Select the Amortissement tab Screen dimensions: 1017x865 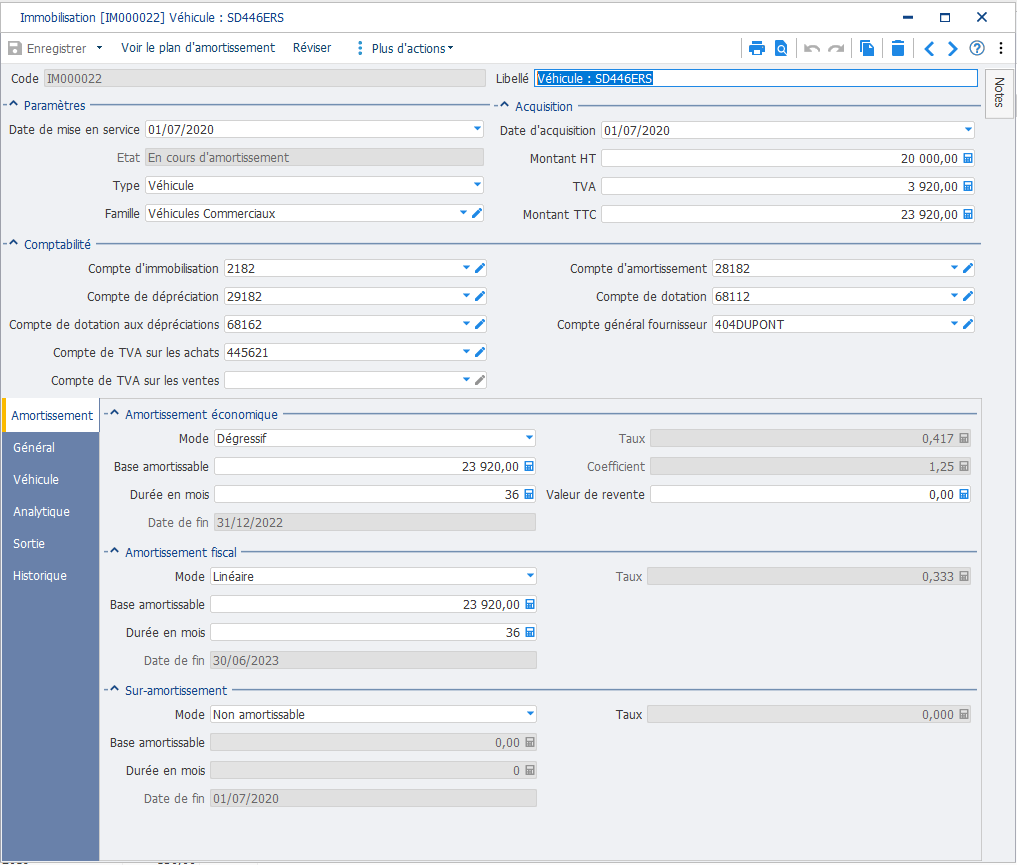pyautogui.click(x=51, y=416)
